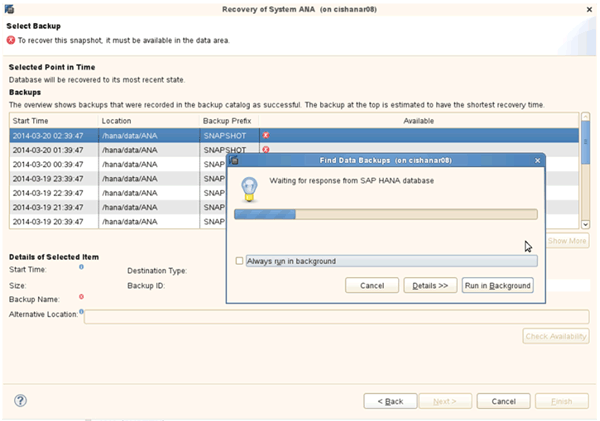Viewport: 600px width, 421px height.
Task: Sort backups by the Start Time column header
Action: pos(52,120)
